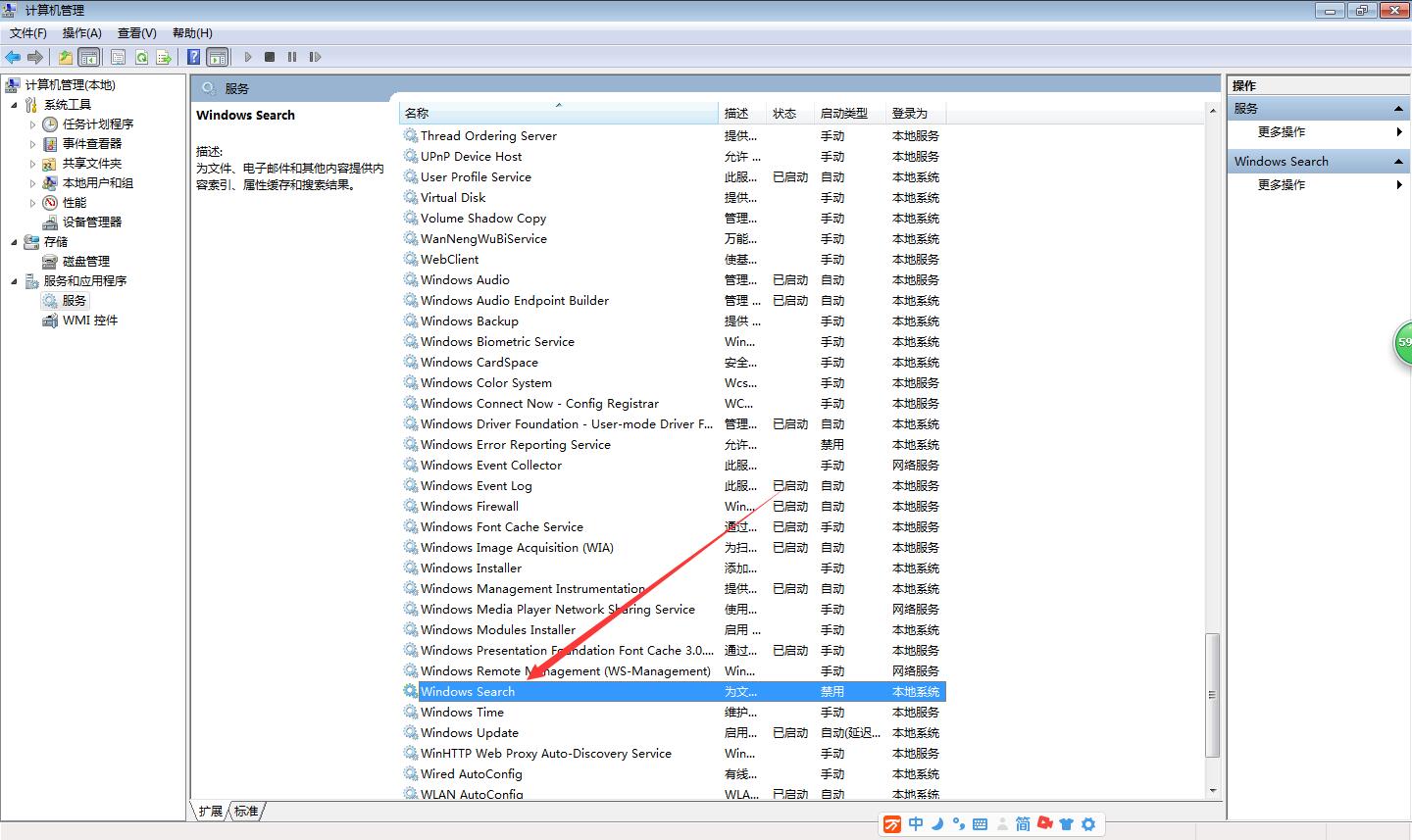Screen dimensions: 1412x840
Task: Select the WebClient service row
Action: [x=673, y=260]
